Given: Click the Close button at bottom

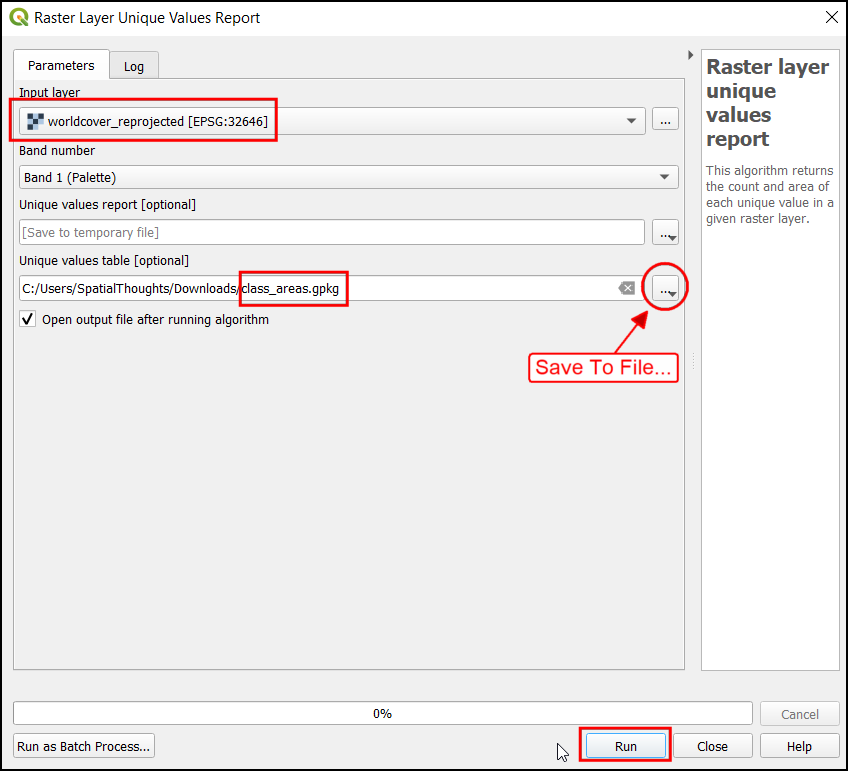Looking at the screenshot, I should click(712, 746).
